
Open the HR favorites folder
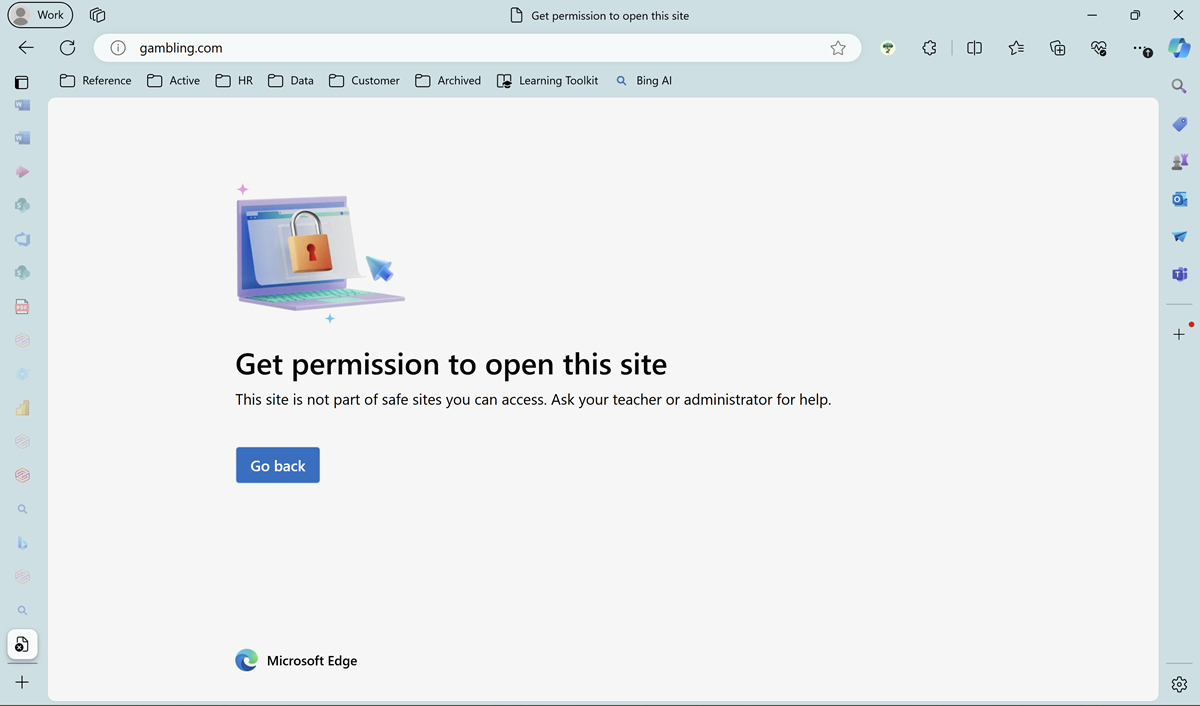233,80
